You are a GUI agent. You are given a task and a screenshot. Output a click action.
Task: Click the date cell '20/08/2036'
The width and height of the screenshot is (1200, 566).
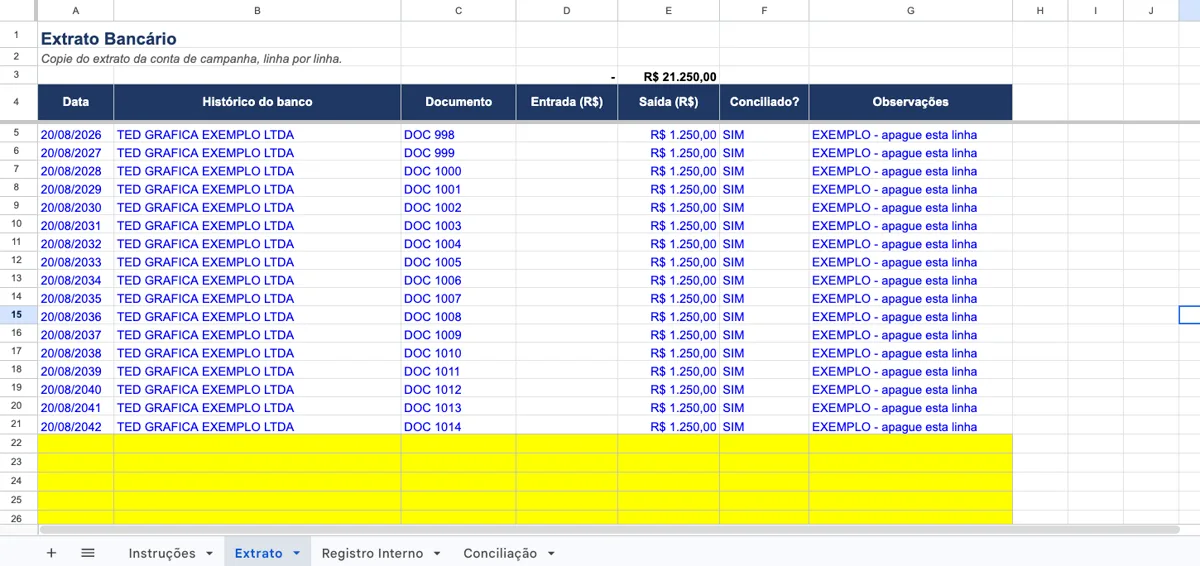tap(76, 316)
